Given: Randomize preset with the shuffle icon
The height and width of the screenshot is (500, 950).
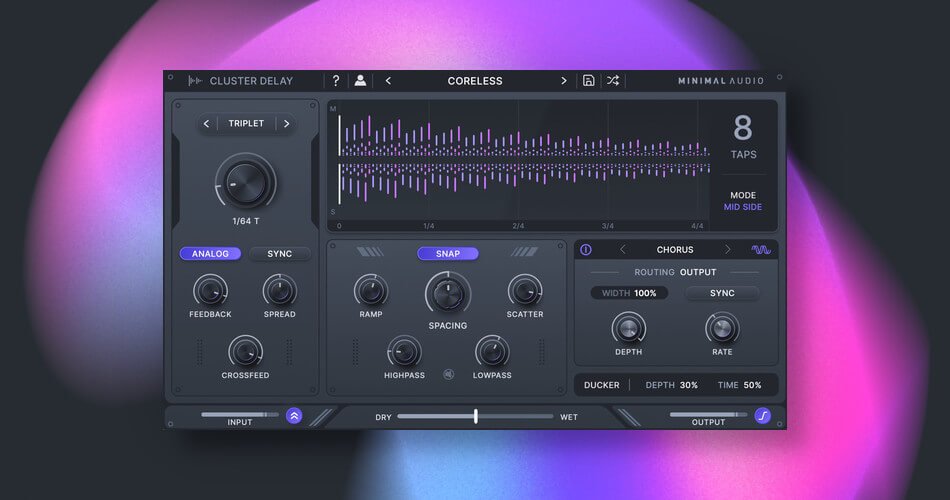Looking at the screenshot, I should (613, 81).
